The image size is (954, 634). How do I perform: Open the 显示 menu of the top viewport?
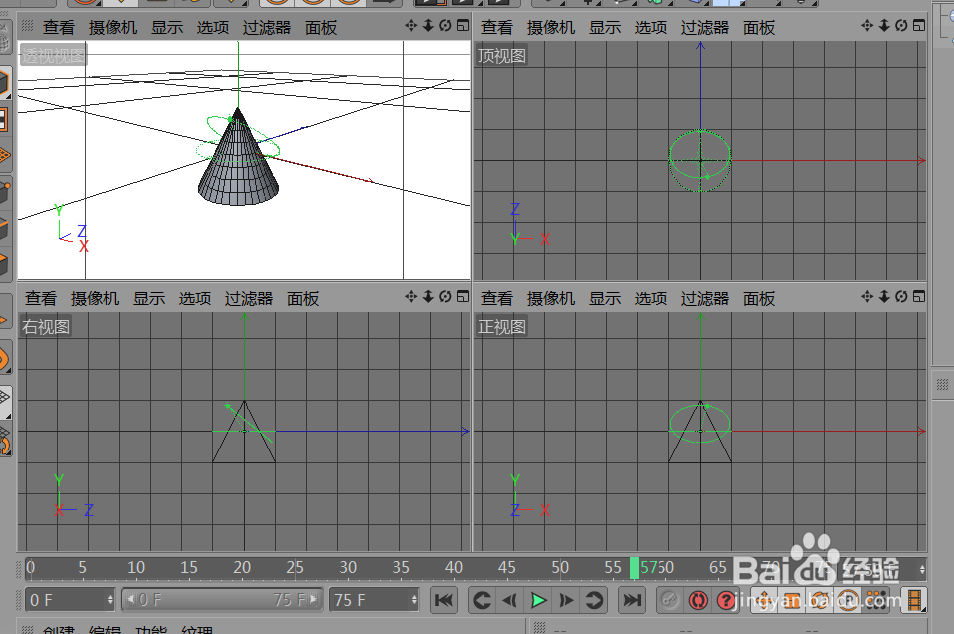[604, 27]
